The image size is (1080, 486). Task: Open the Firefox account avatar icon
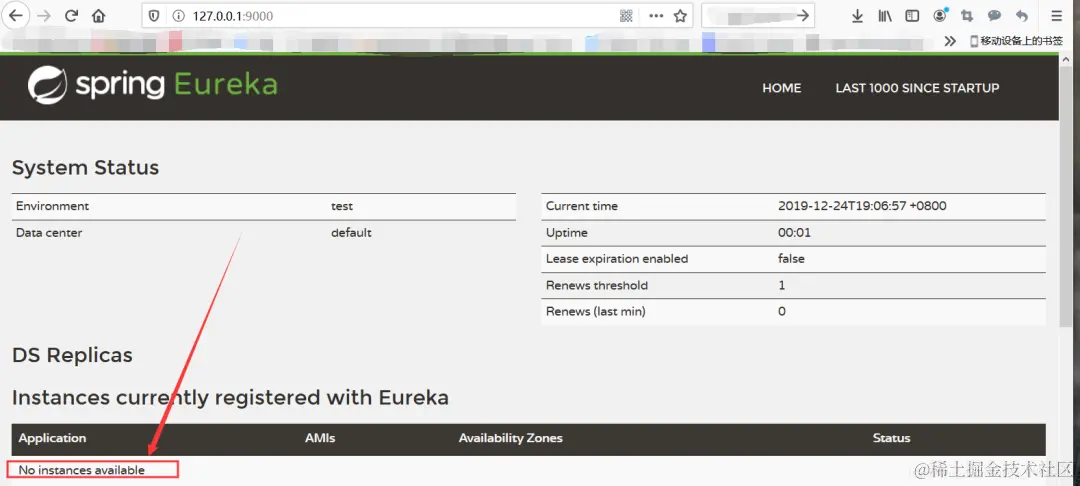tap(940, 15)
